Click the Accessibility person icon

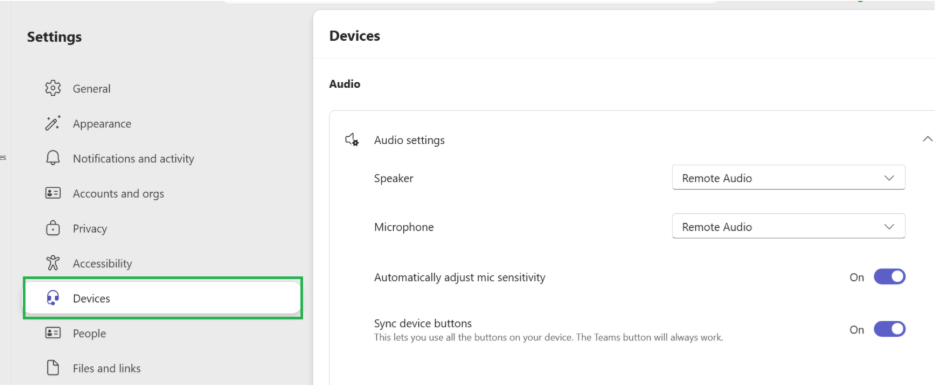click(x=53, y=263)
